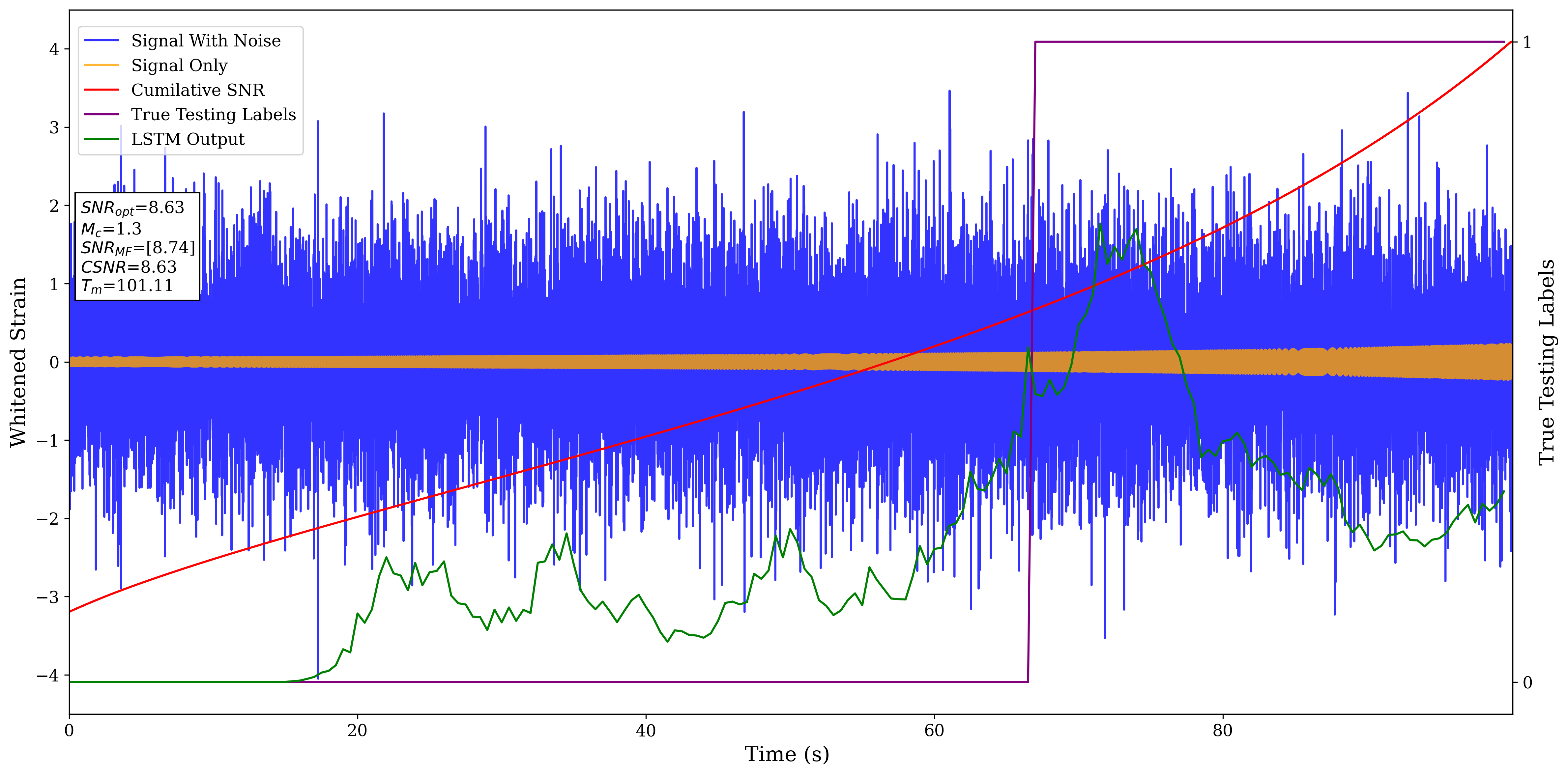Click the purple line swatch in legend
The width and height of the screenshot is (1568, 775).
pyautogui.click(x=102, y=114)
